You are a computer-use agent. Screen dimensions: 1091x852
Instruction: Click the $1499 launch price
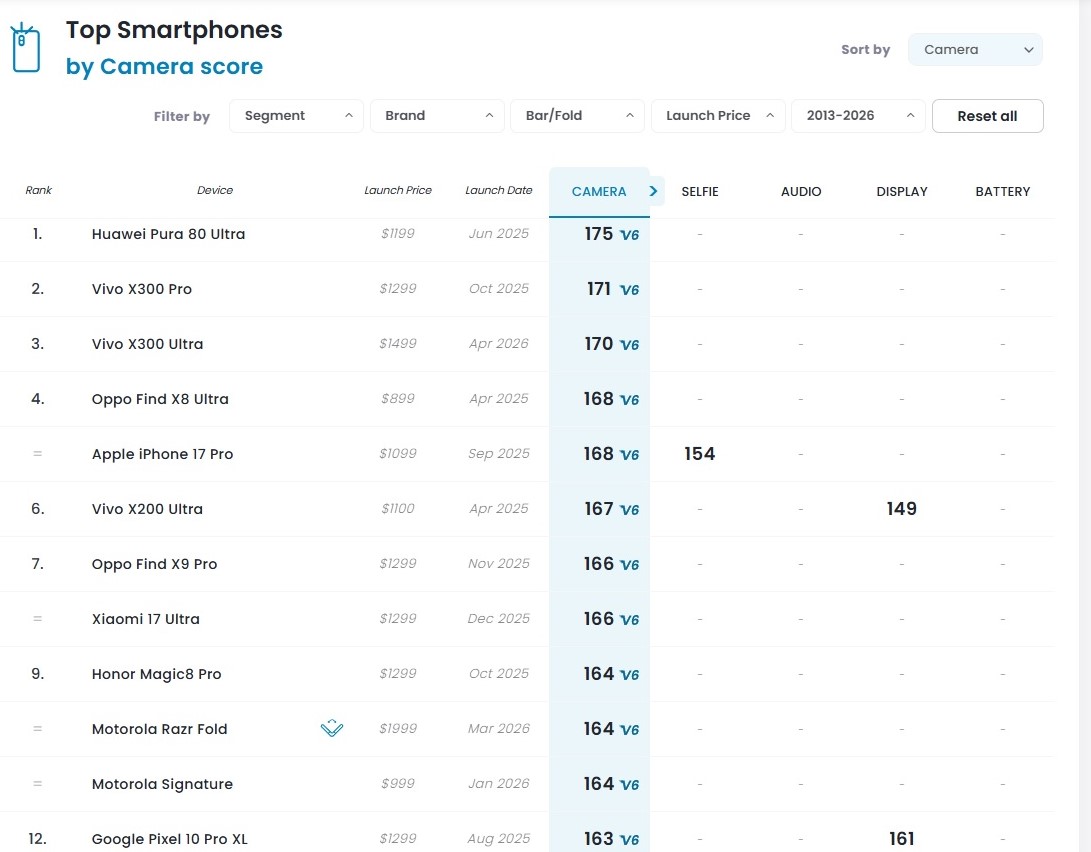pos(398,344)
